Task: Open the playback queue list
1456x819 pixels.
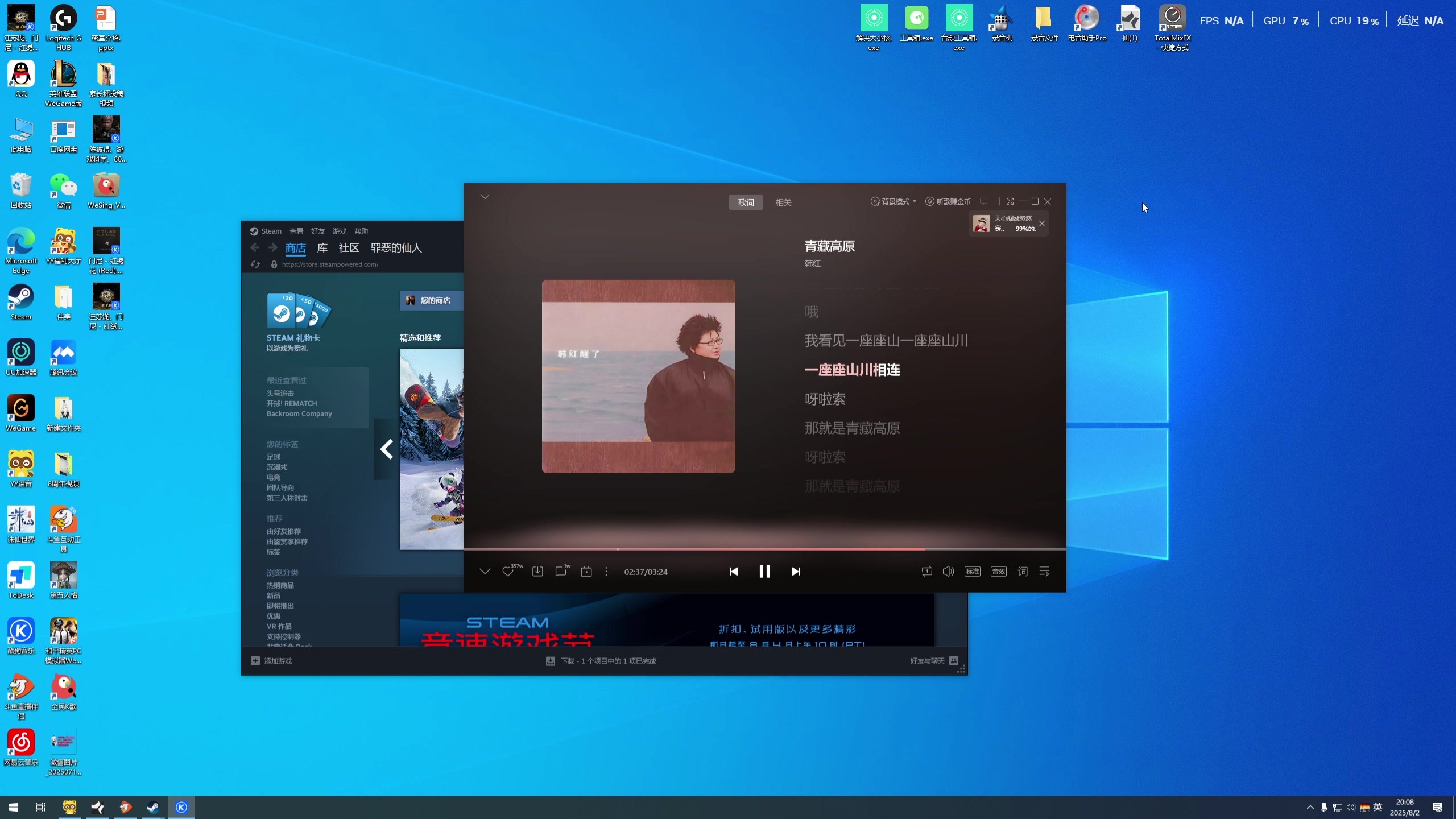Action: (1044, 572)
